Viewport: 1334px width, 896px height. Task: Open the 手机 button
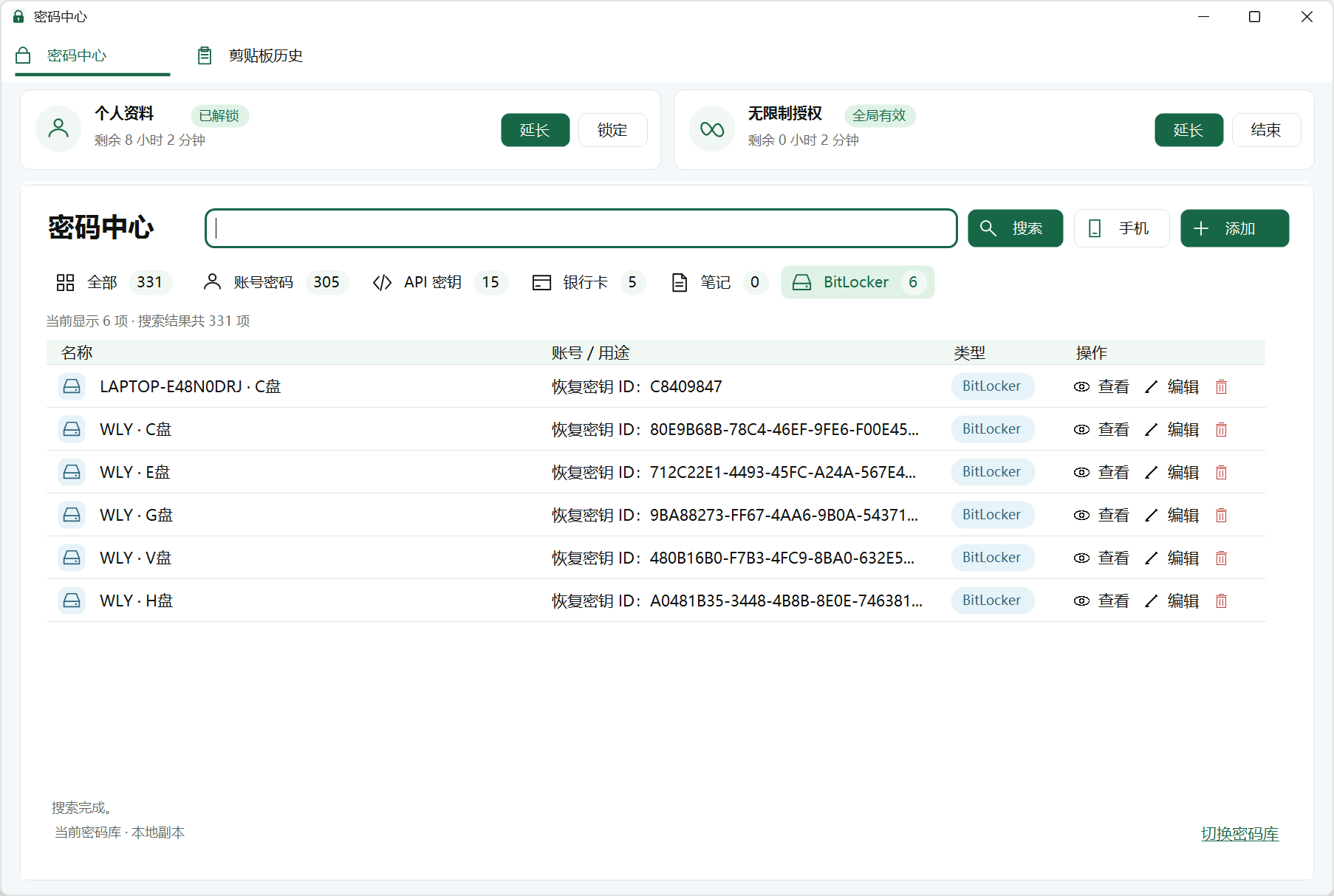click(x=1121, y=228)
